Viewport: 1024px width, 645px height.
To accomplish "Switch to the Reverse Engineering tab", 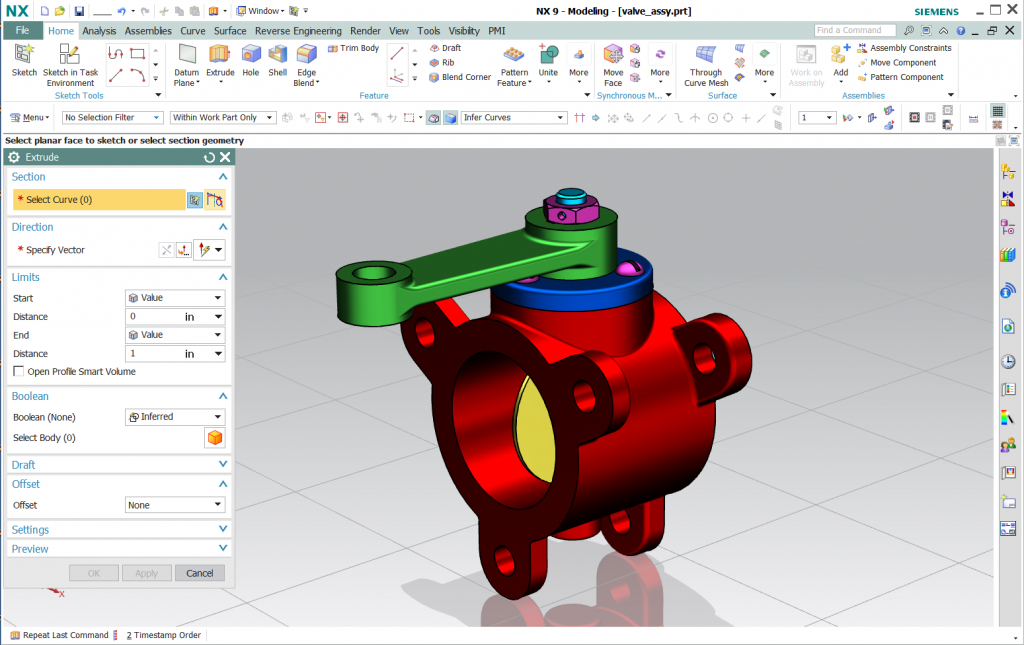I will coord(298,31).
